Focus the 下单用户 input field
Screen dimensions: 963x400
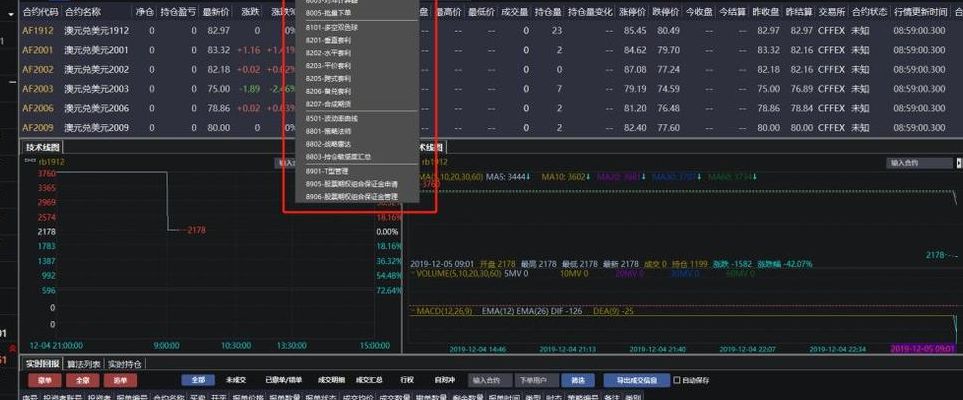pos(537,380)
